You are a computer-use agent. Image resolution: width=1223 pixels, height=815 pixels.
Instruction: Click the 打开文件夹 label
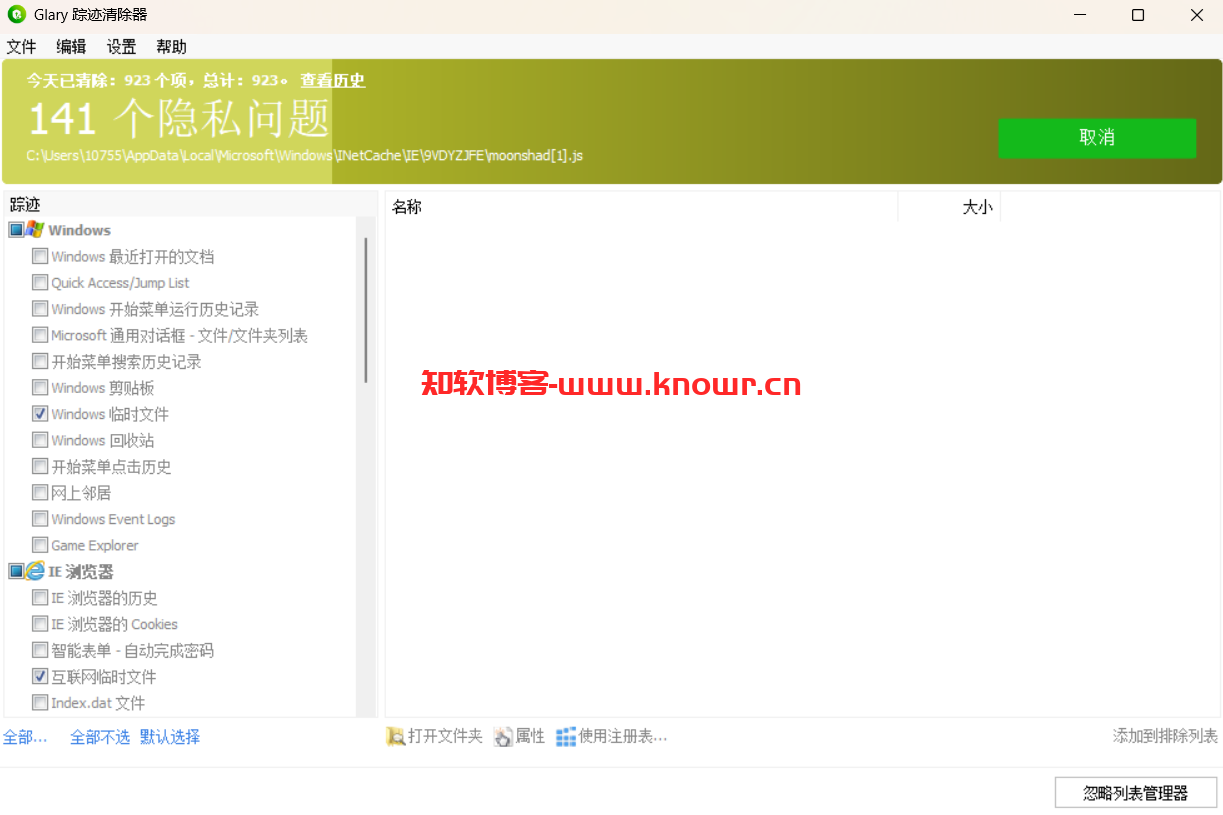tap(445, 736)
